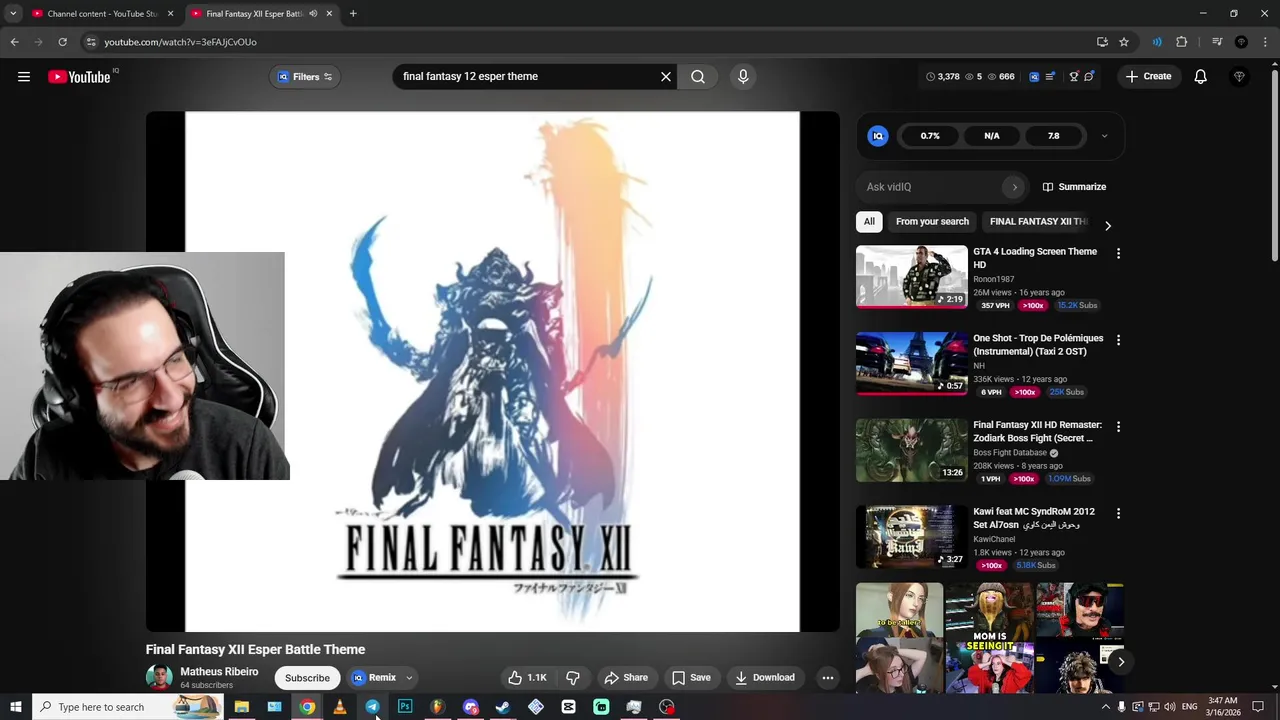The width and height of the screenshot is (1280, 720).
Task: Expand the Remix dropdown arrow
Action: click(409, 678)
